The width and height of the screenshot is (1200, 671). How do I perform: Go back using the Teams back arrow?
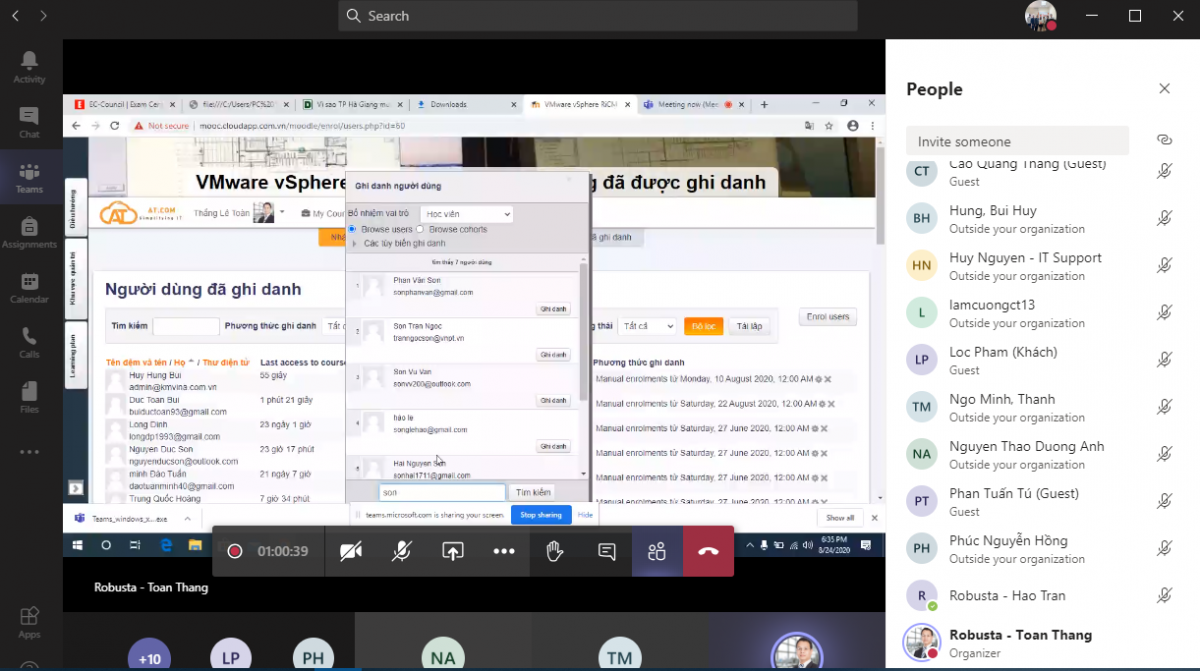(15, 16)
